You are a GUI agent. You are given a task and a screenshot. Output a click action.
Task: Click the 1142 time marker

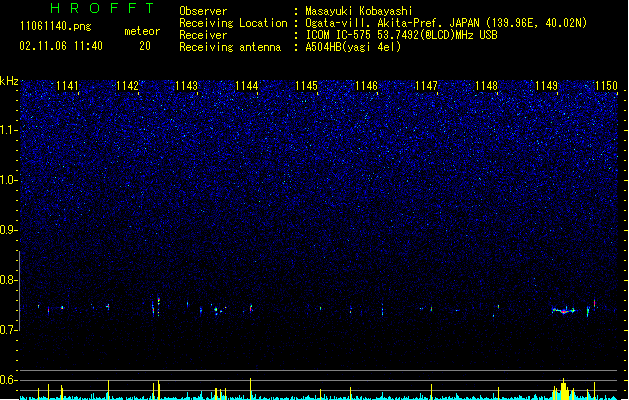[127, 86]
